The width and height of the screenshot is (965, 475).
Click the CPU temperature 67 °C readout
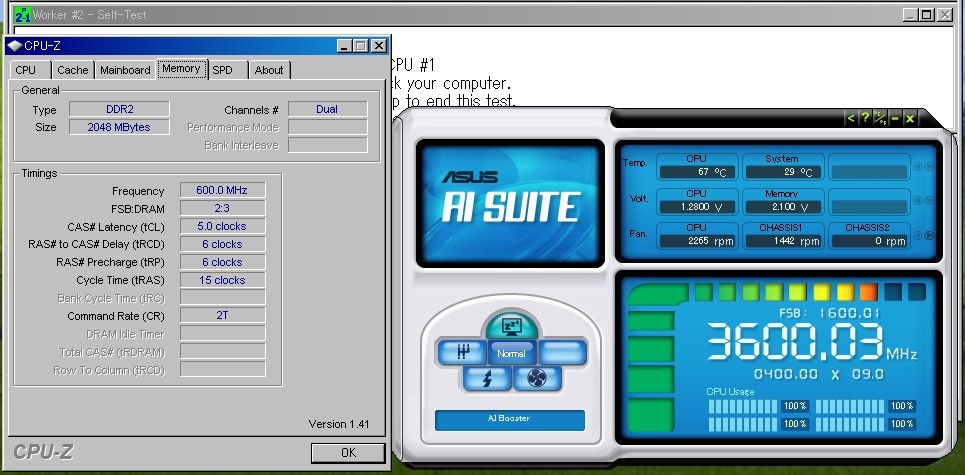(x=697, y=172)
